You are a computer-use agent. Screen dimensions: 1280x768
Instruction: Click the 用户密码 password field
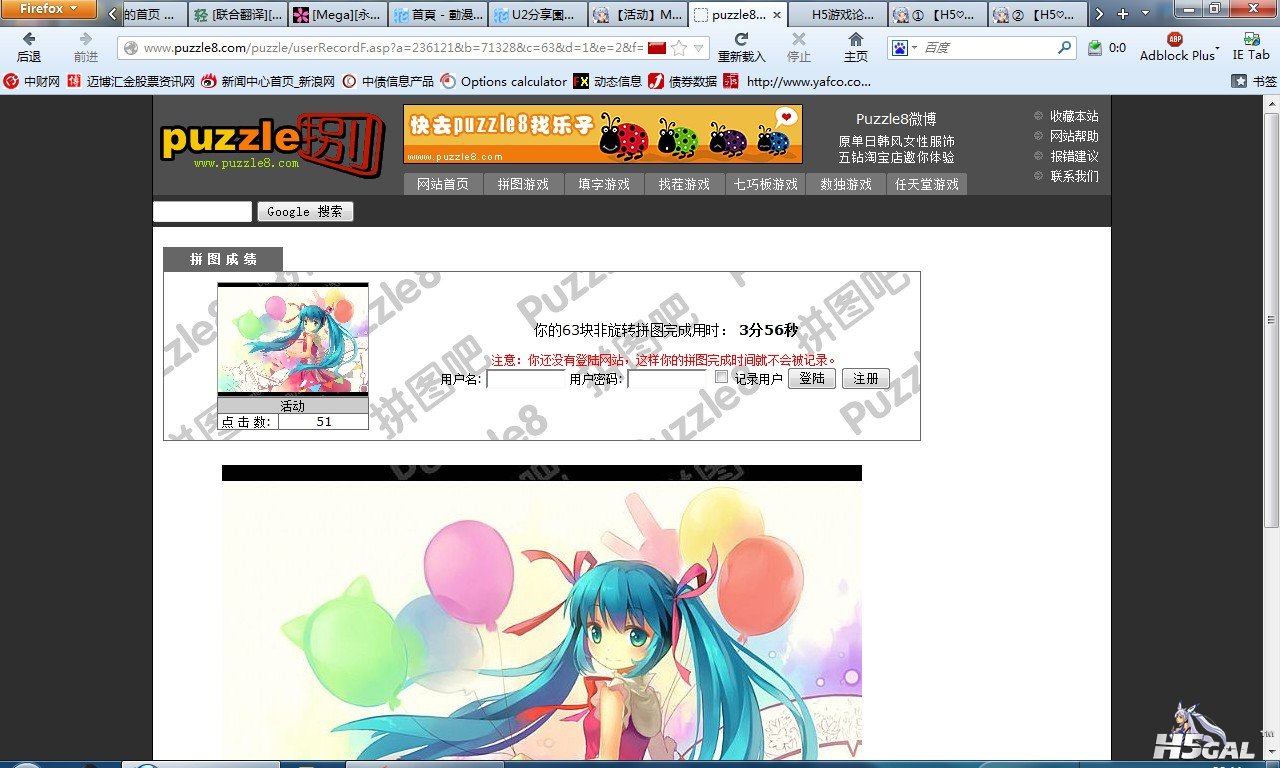[x=667, y=379]
